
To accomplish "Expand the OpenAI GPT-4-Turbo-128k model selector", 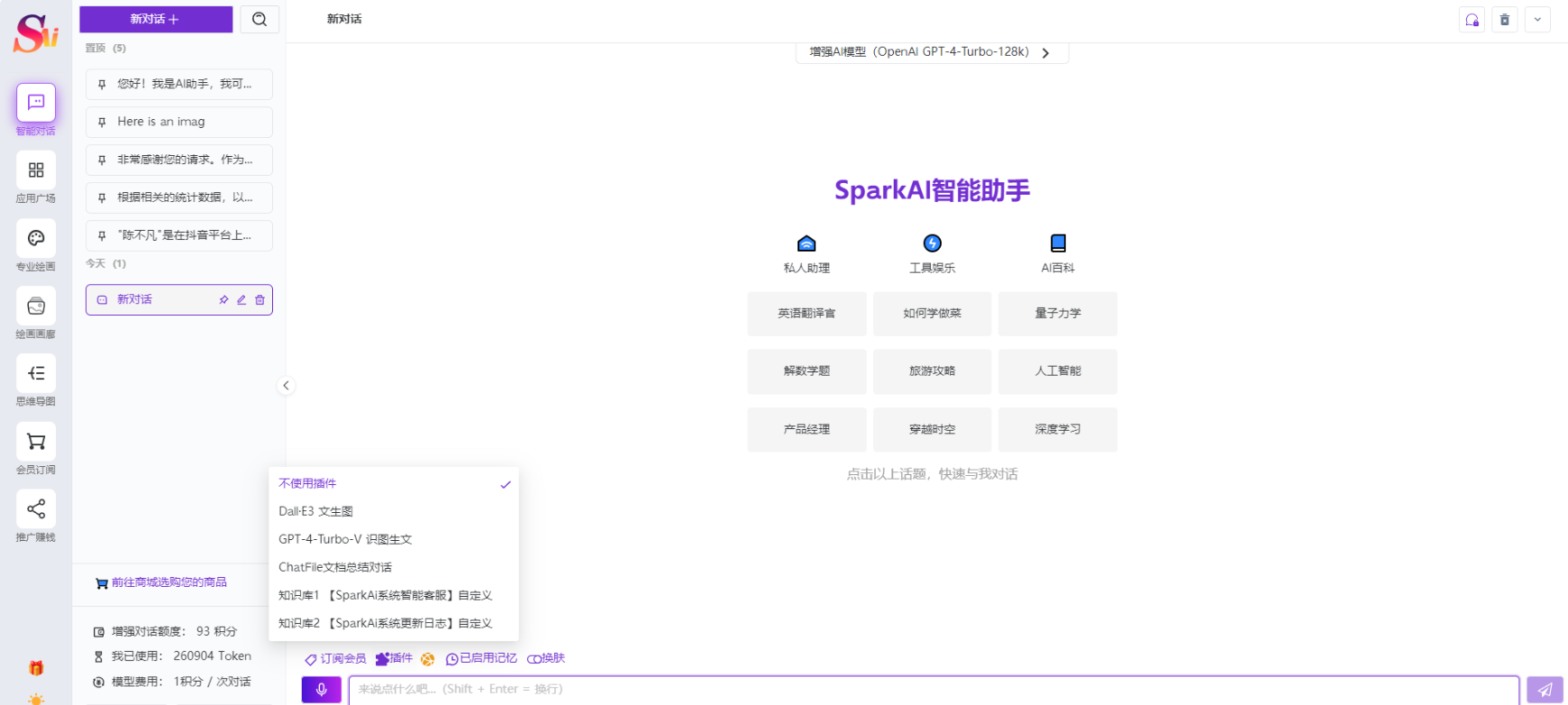I will coord(932,52).
